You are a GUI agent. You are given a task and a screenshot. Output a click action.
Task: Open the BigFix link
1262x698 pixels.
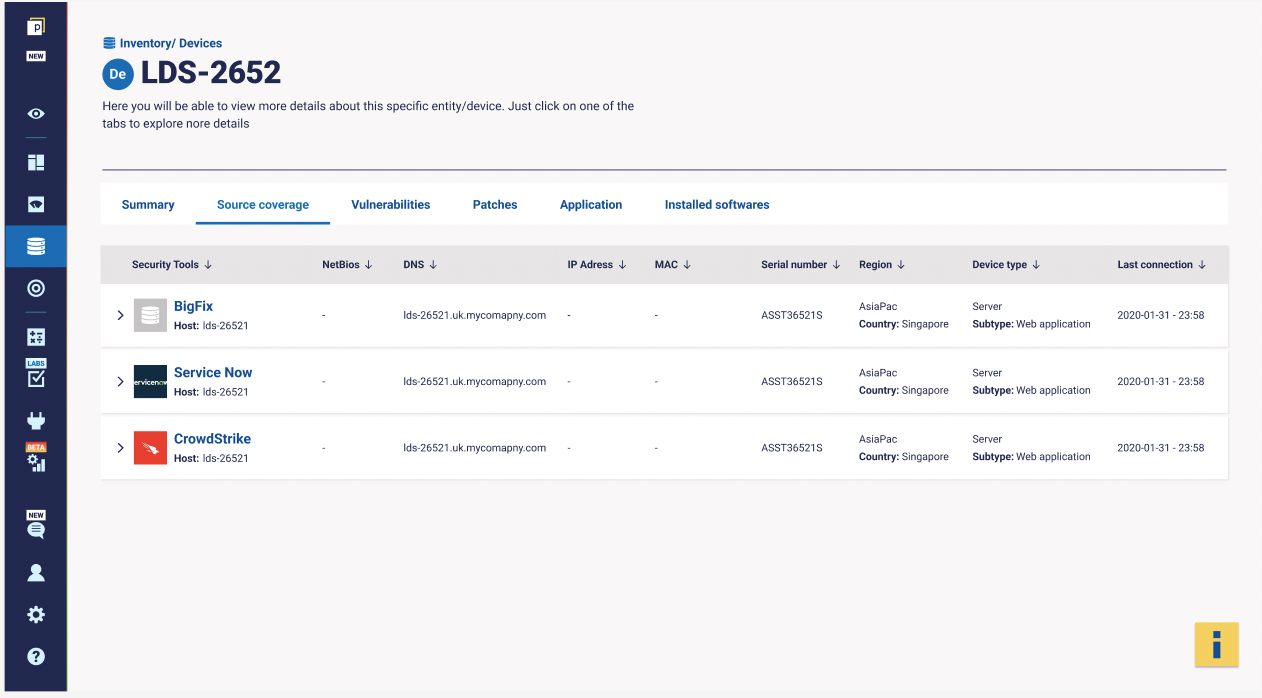(x=193, y=306)
